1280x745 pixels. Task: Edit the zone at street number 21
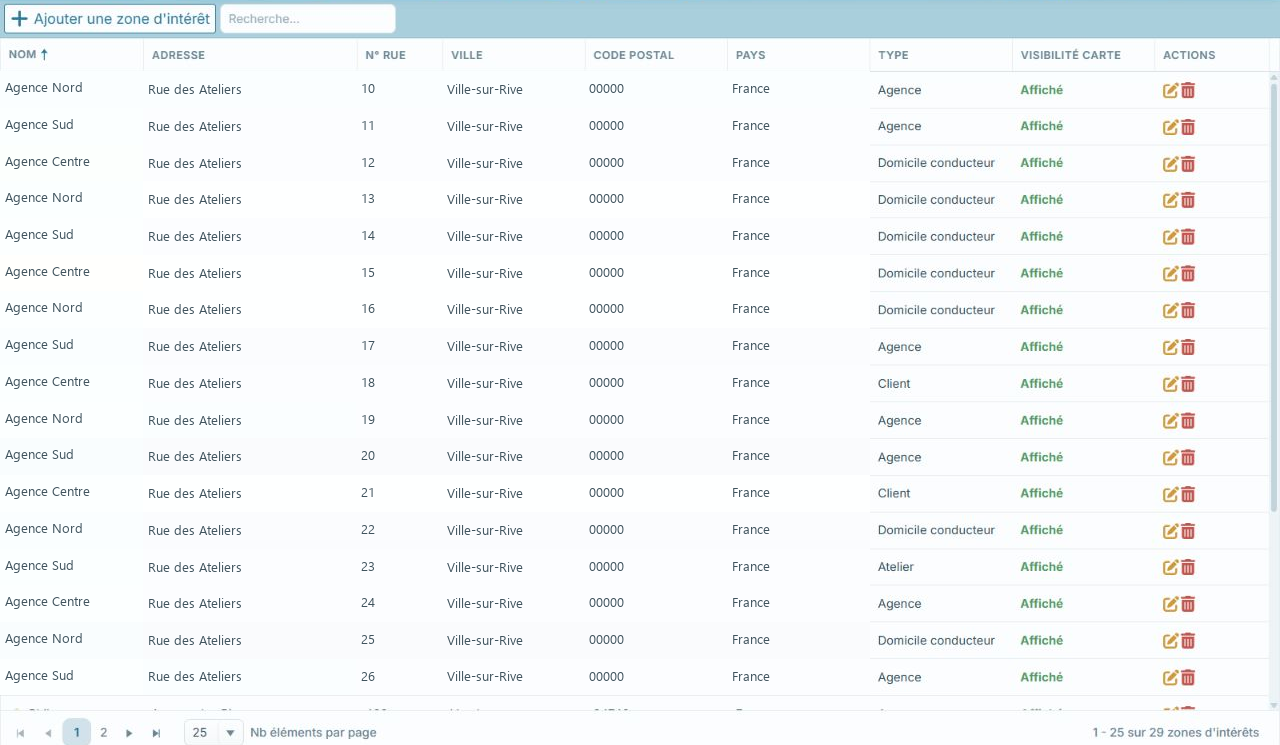(x=1170, y=494)
